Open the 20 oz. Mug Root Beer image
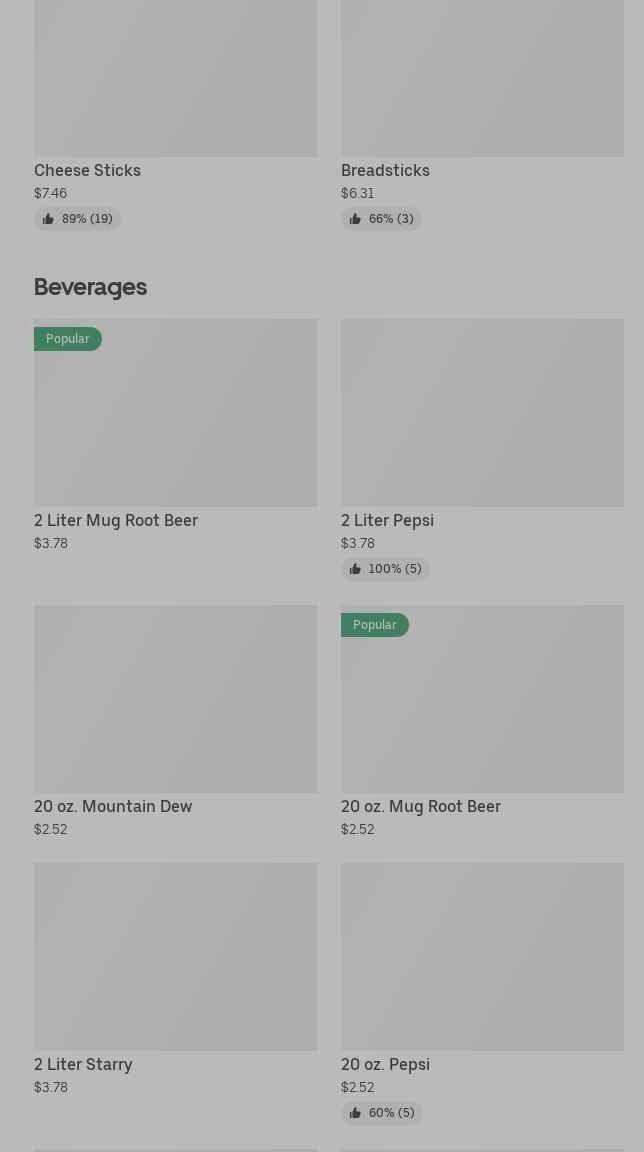644x1152 pixels. point(482,708)
